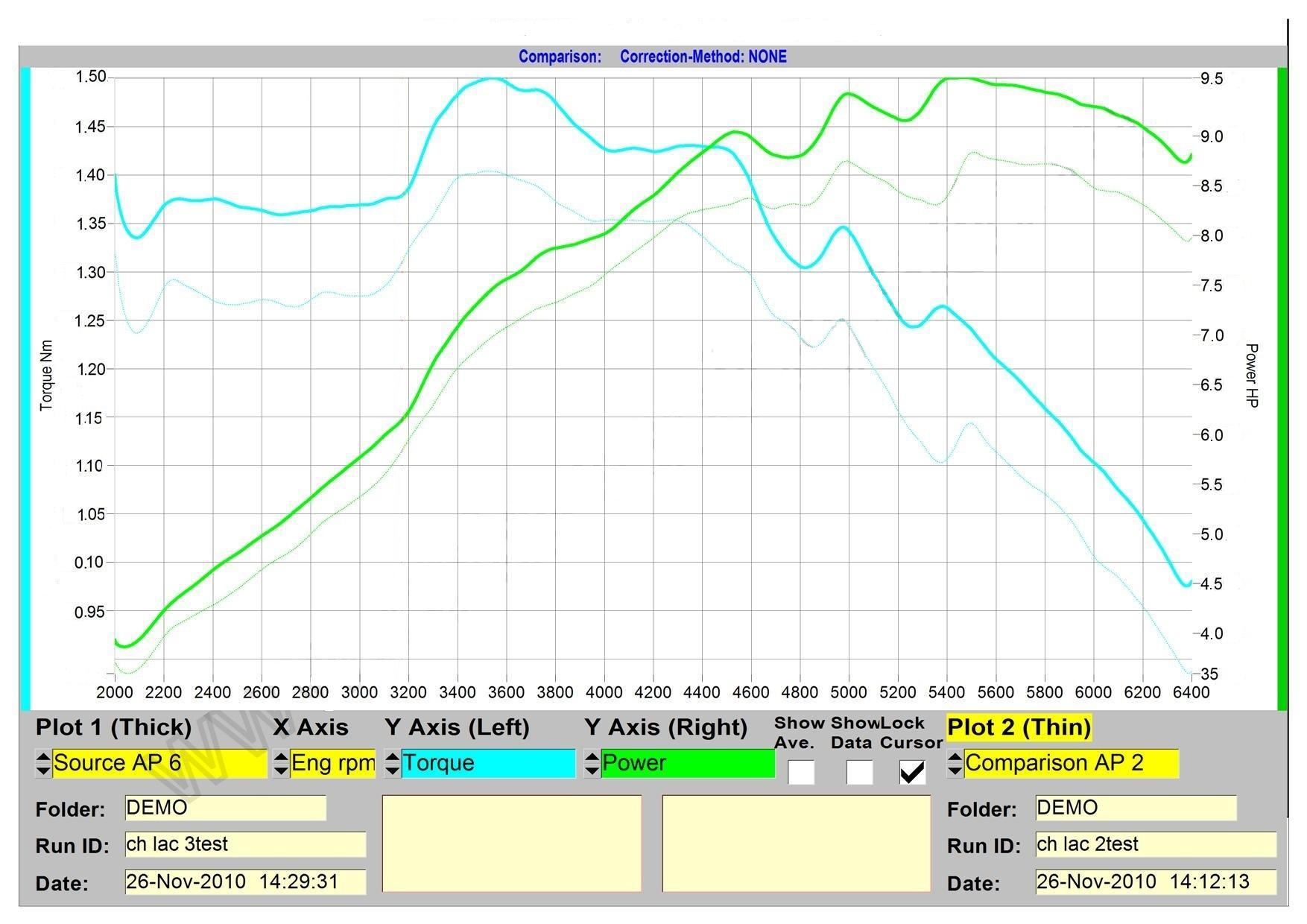The width and height of the screenshot is (1307, 924).
Task: Click up arrow beside Eng rpm
Action: tap(281, 757)
